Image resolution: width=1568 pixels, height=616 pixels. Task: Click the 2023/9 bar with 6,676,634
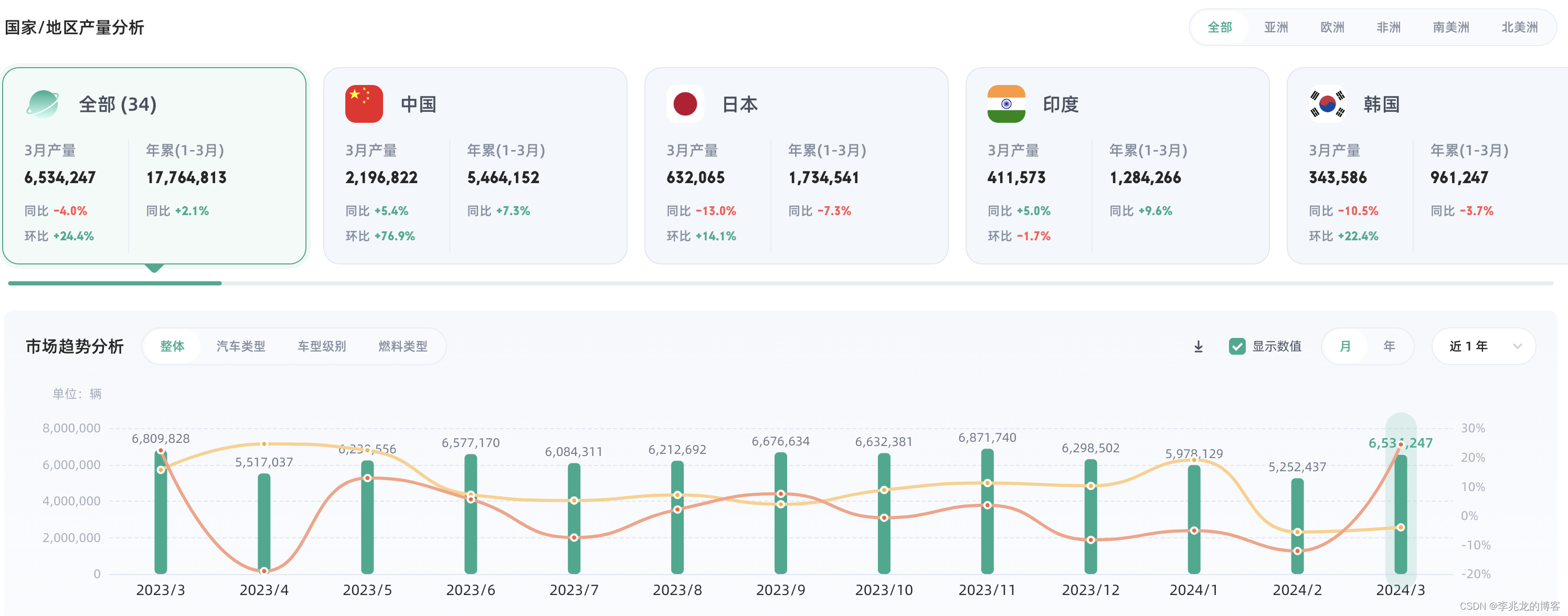click(x=781, y=513)
